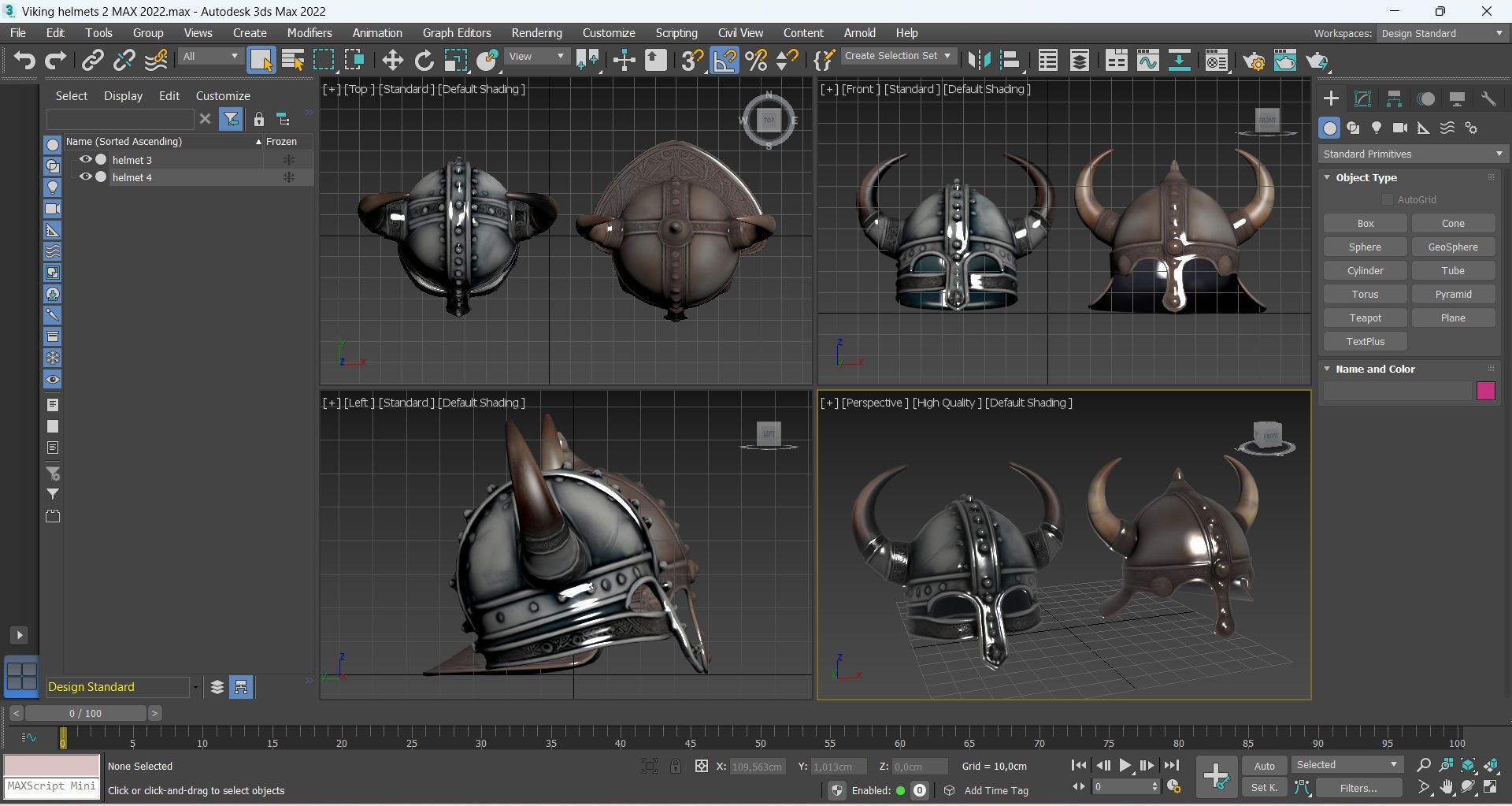Open the Modifiers menu

[309, 33]
